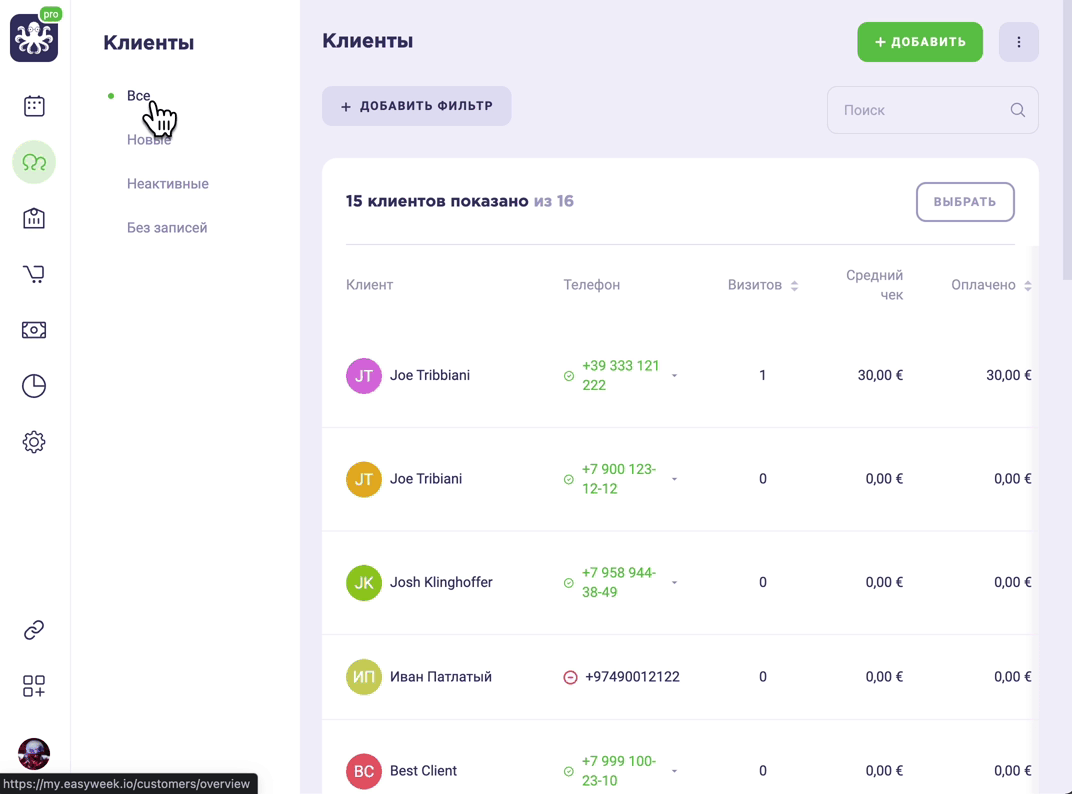Open the settings gear icon

34,442
